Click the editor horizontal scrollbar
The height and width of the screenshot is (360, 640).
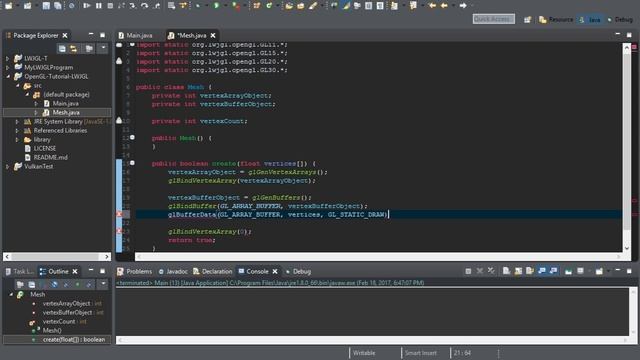click(x=379, y=257)
